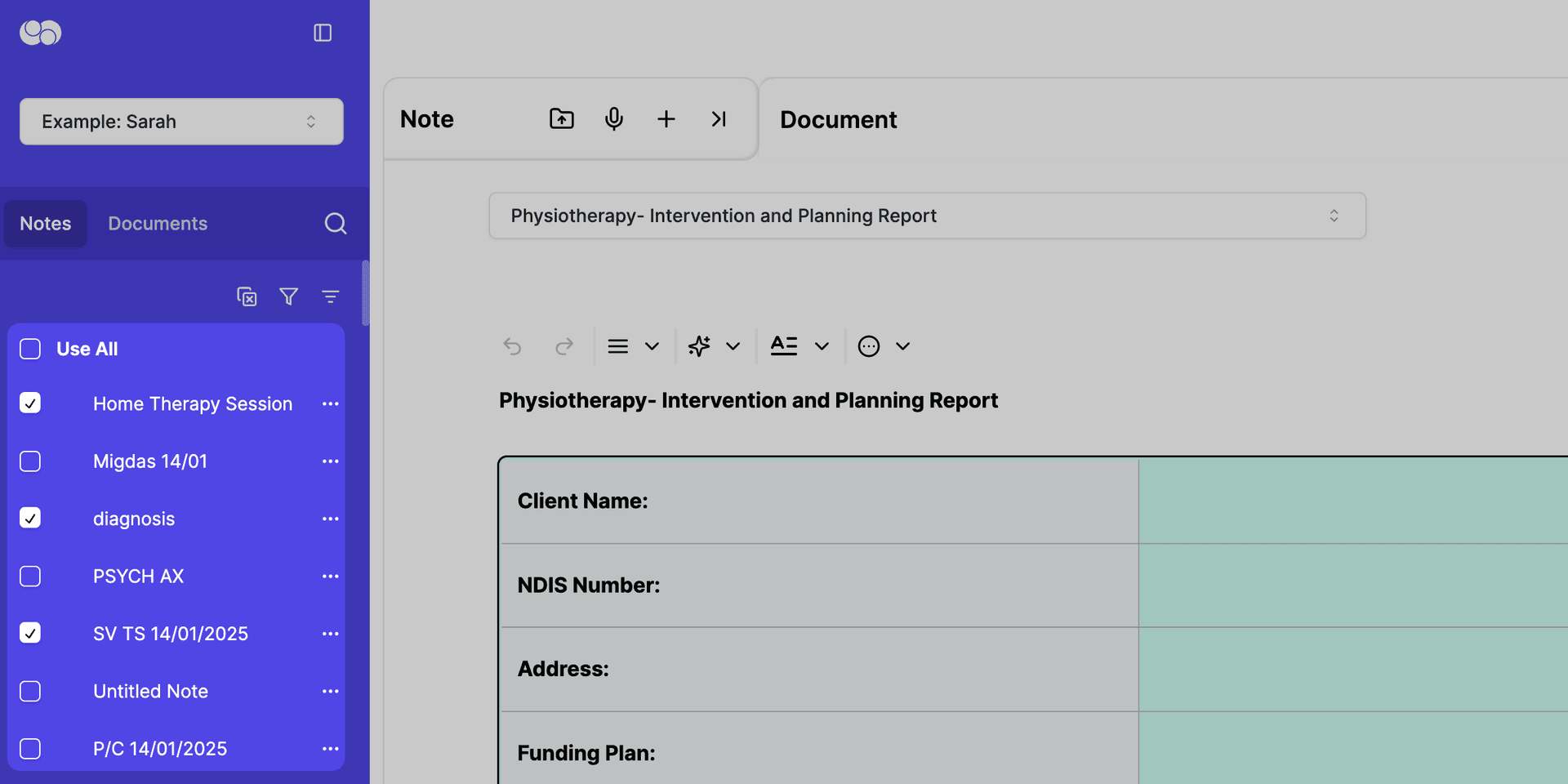
Task: Start recording with the microphone icon
Action: point(614,118)
